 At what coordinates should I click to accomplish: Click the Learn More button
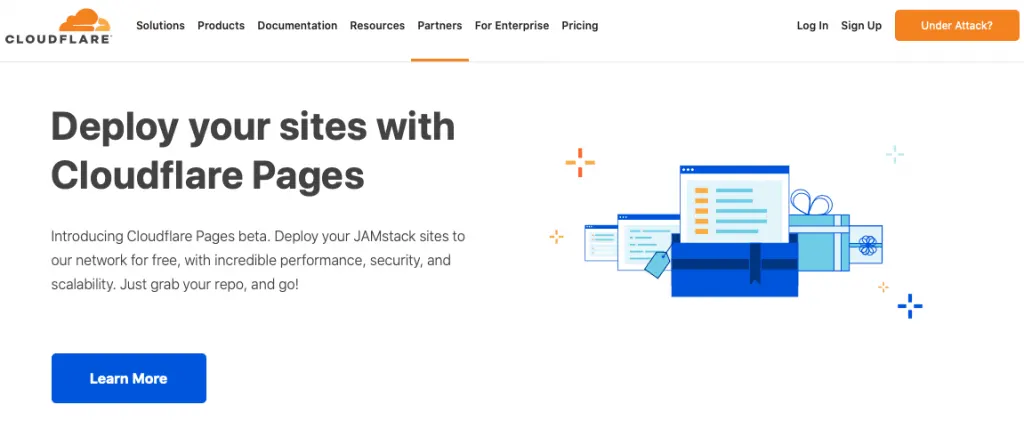129,378
